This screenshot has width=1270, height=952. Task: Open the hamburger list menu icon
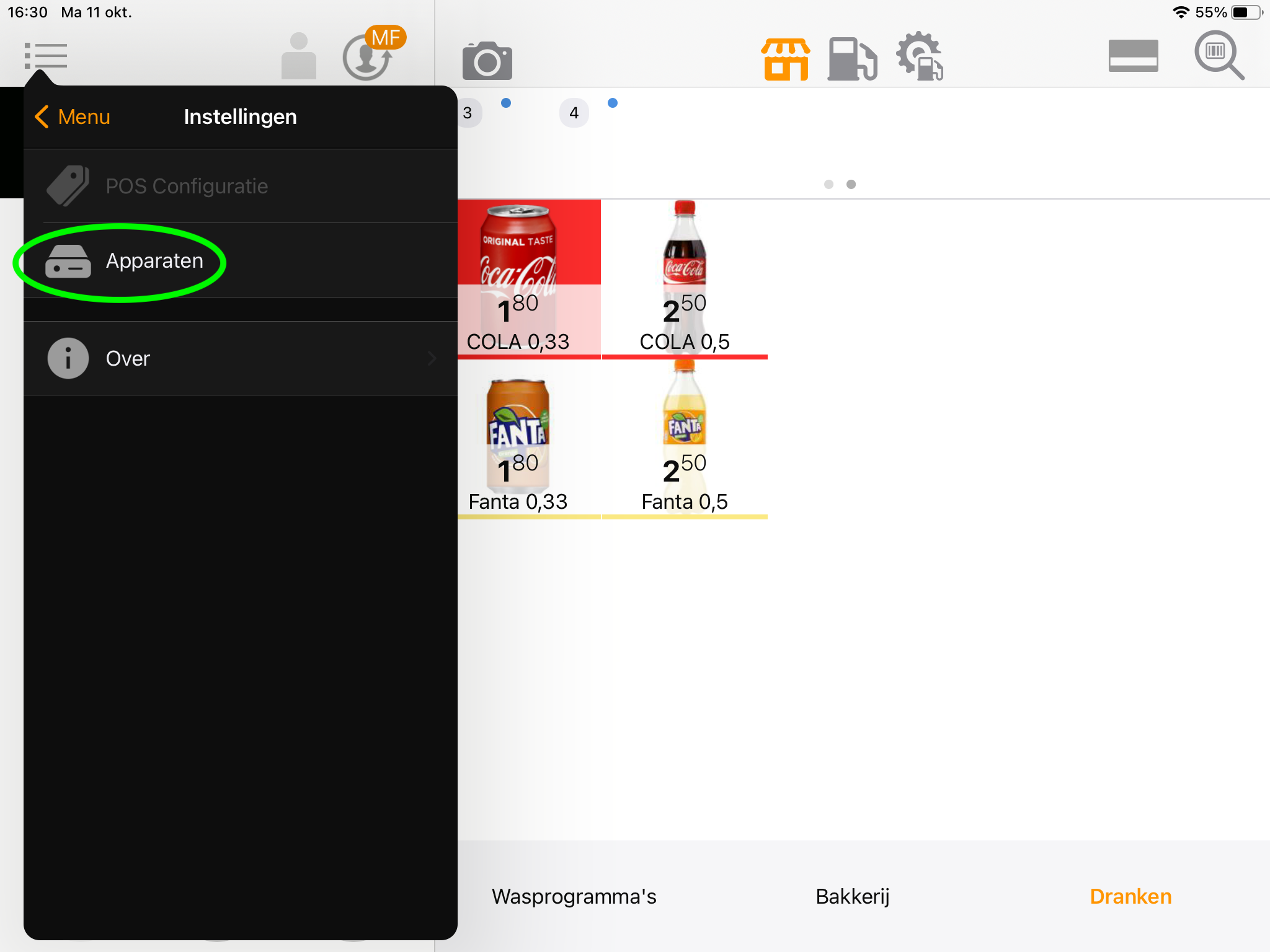pyautogui.click(x=46, y=56)
